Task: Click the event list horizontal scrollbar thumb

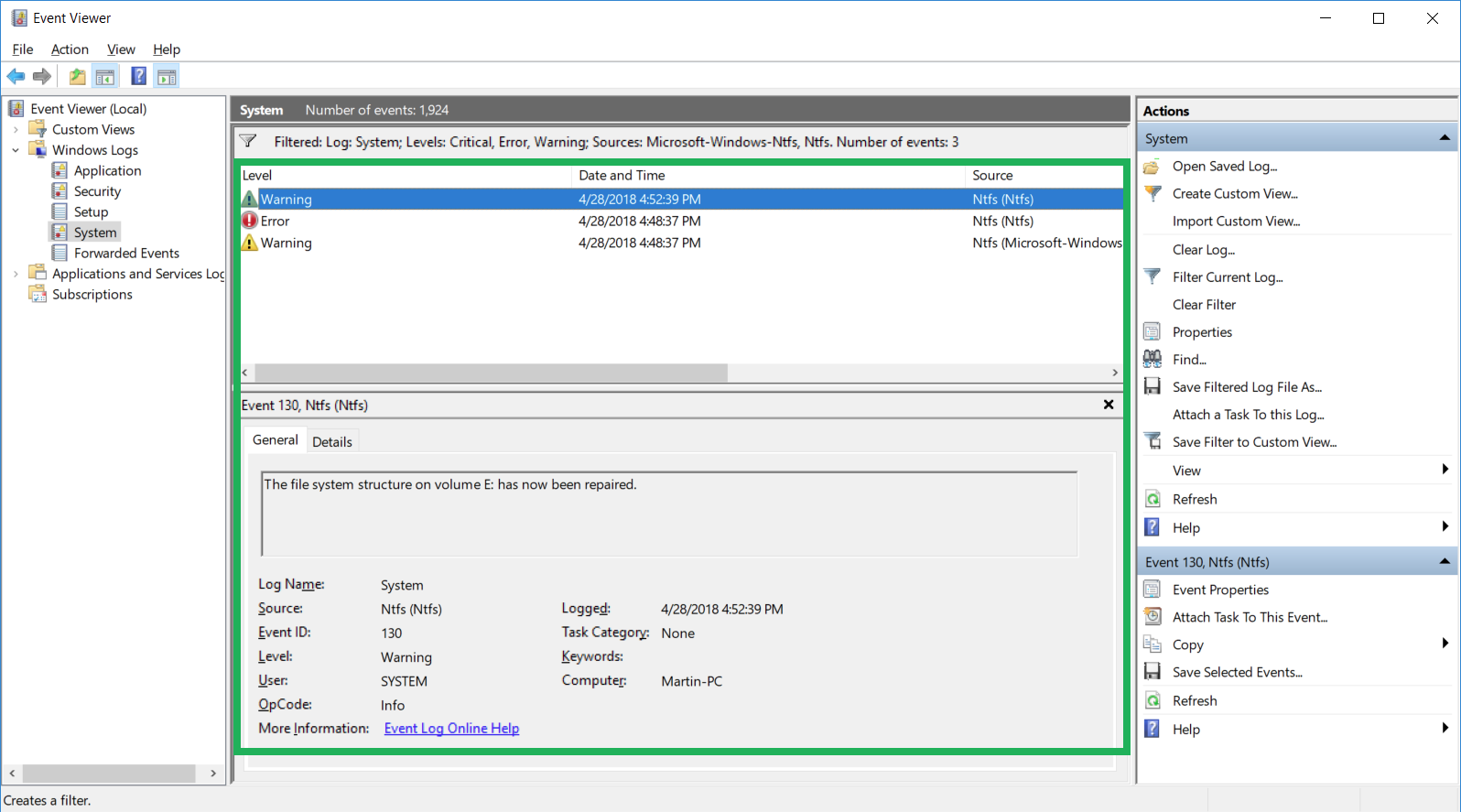Action: (x=491, y=373)
